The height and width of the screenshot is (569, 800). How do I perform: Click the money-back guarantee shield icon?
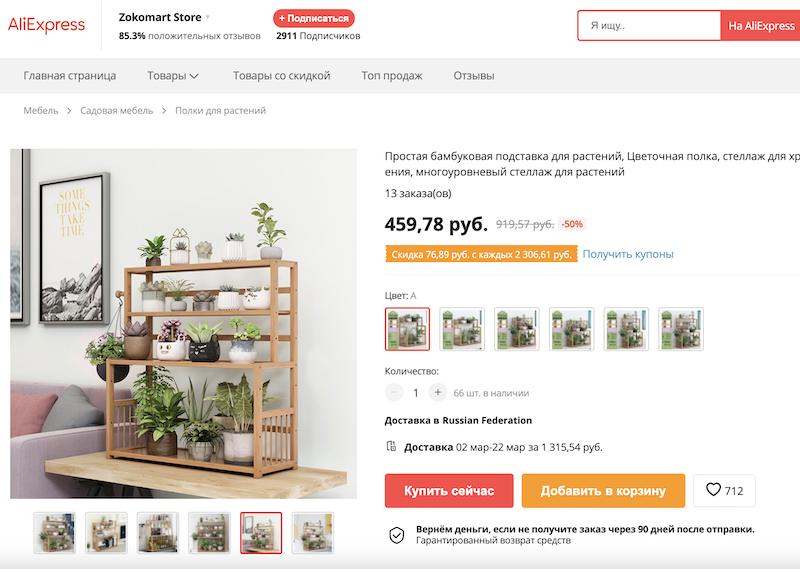click(397, 534)
